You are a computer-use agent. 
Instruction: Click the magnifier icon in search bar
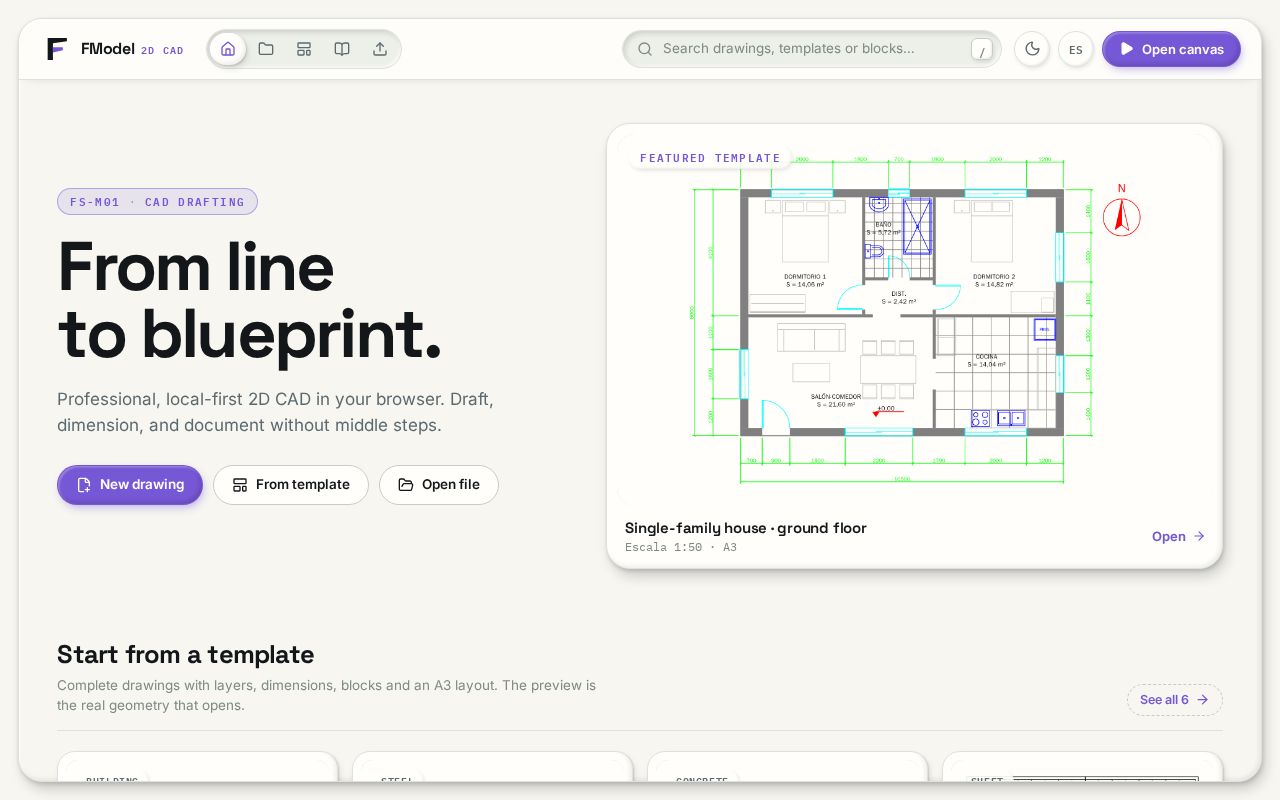tap(645, 49)
